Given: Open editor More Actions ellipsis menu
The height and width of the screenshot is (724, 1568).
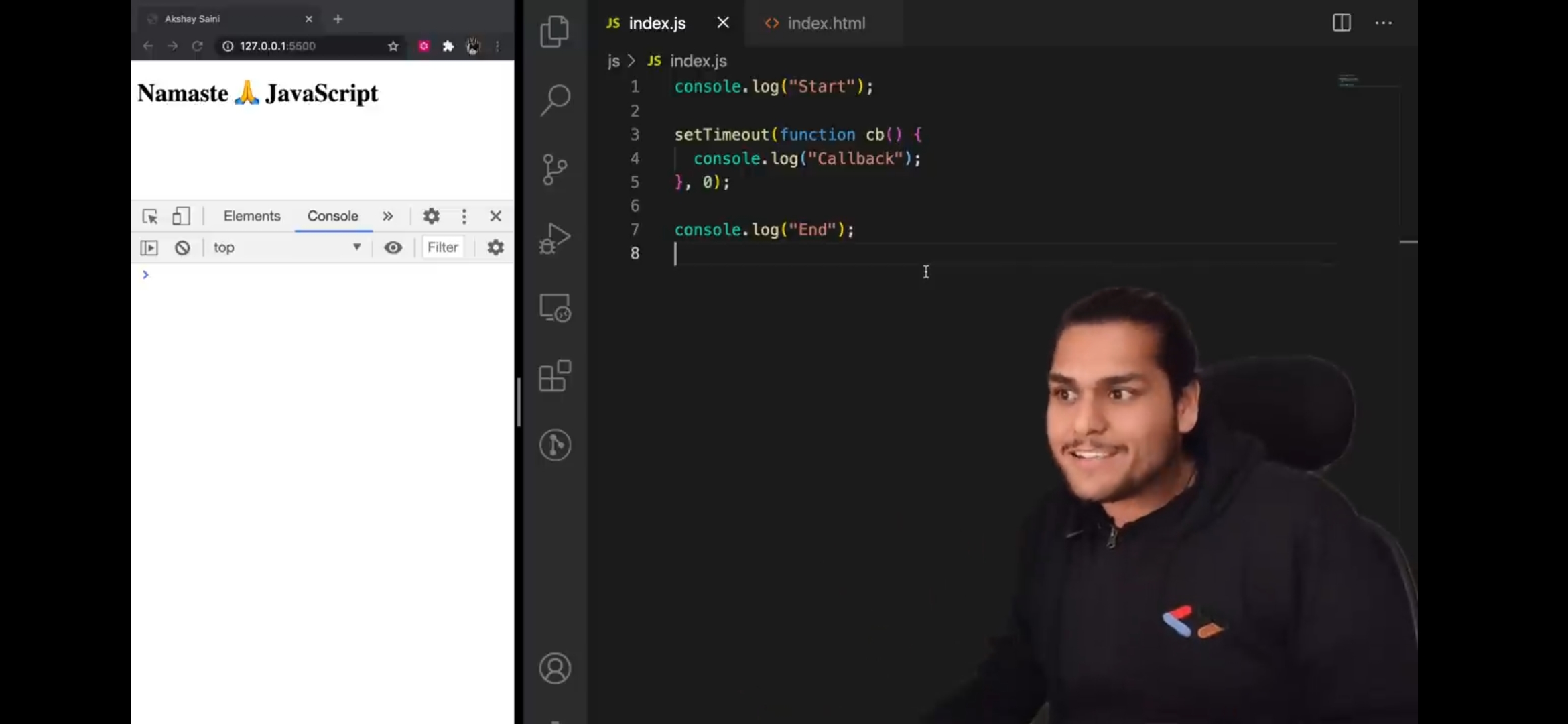Looking at the screenshot, I should click(1383, 23).
